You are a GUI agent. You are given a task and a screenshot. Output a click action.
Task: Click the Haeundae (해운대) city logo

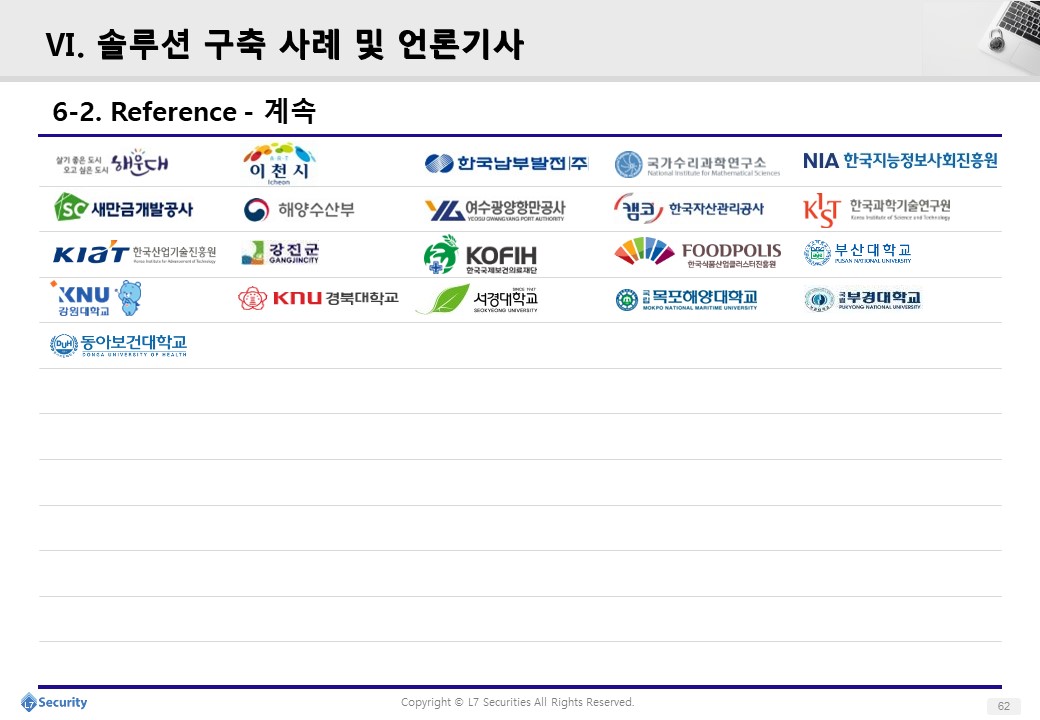[x=111, y=163]
